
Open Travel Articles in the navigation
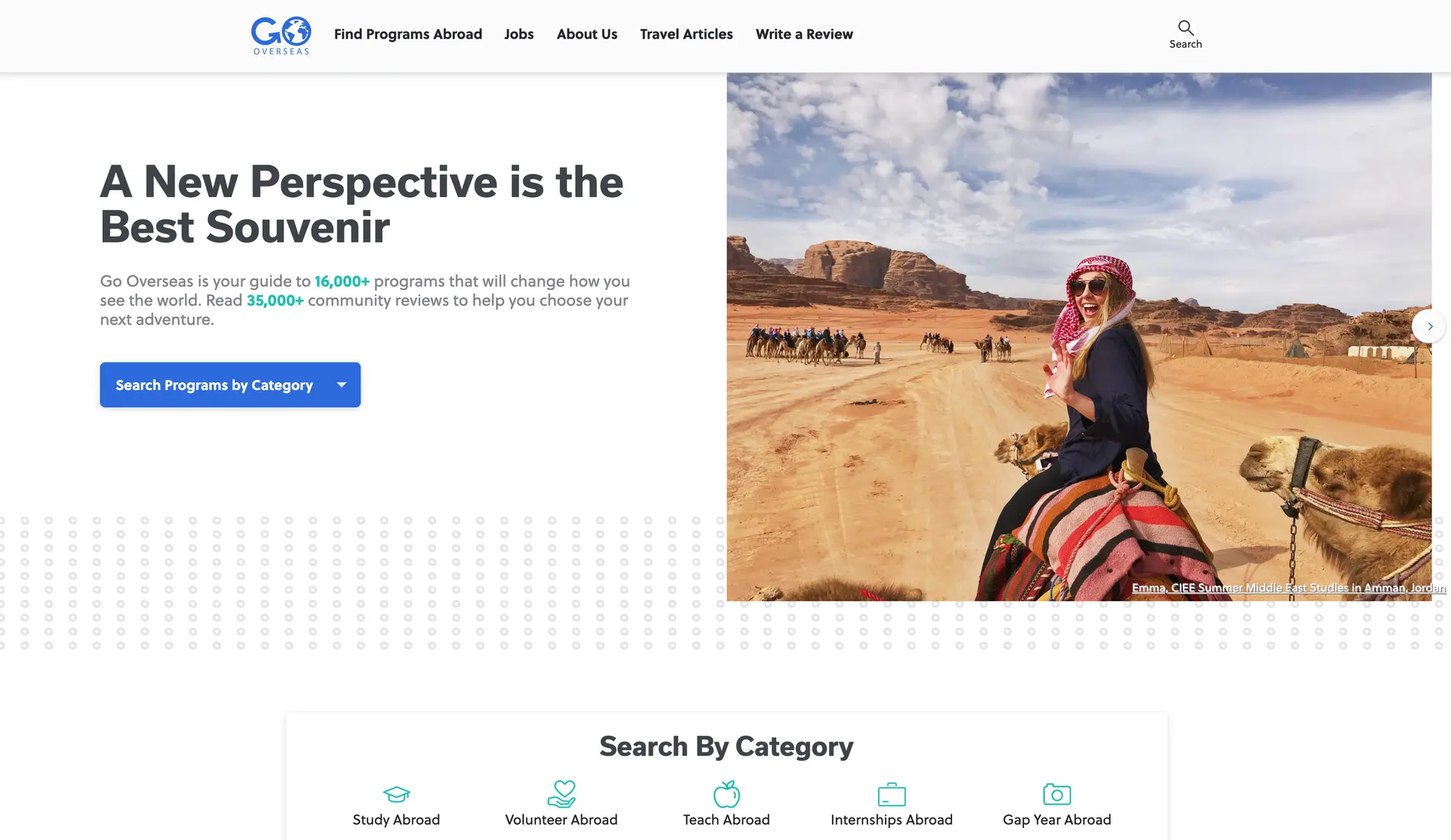tap(686, 34)
